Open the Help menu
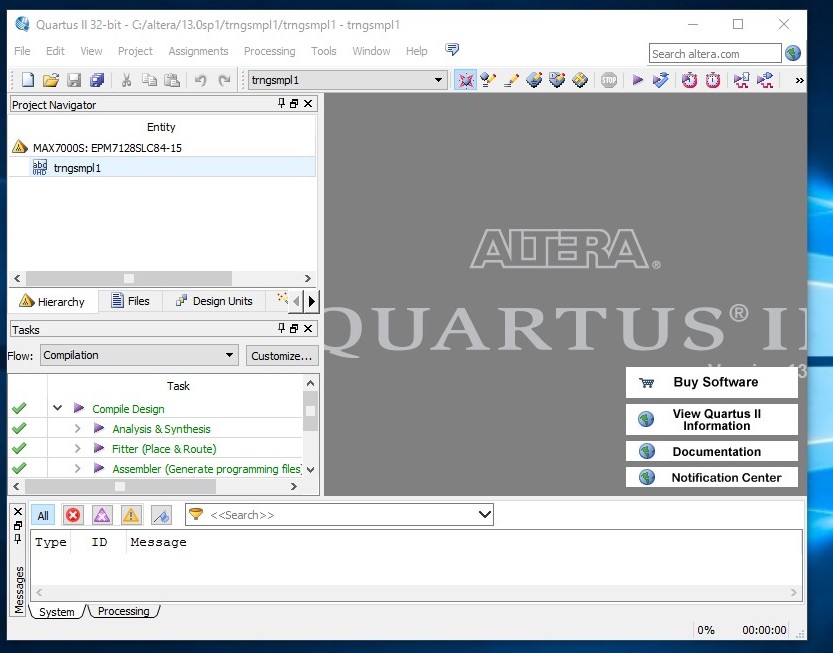This screenshot has width=833, height=653. (x=416, y=51)
